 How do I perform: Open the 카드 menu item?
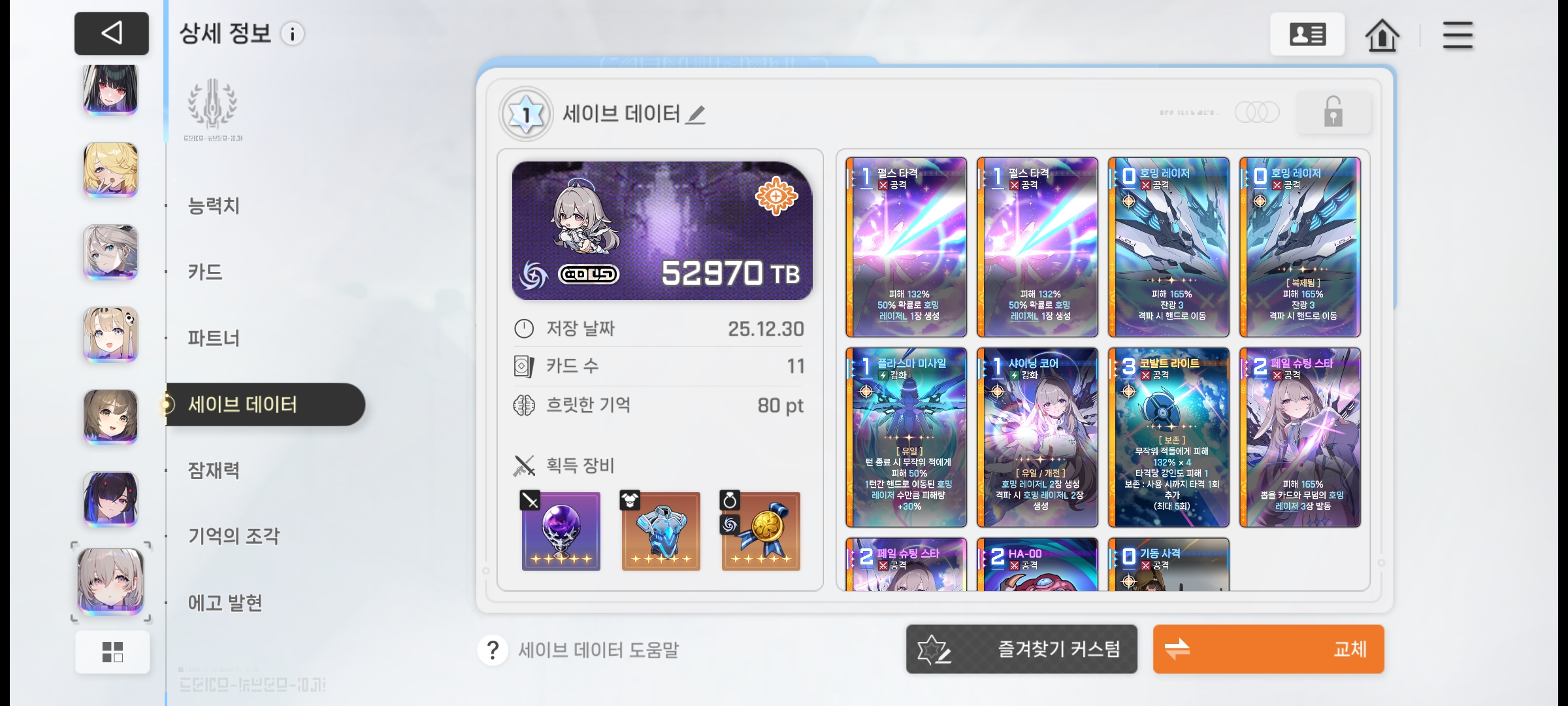pyautogui.click(x=205, y=272)
